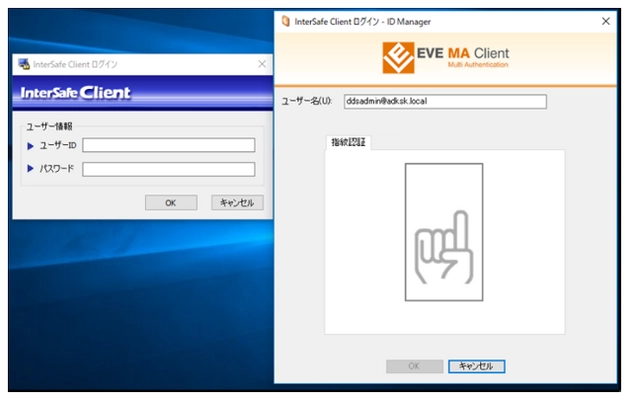The height and width of the screenshot is (400, 631).
Task: Click キャンセル in the ID Manager window
Action: (476, 366)
